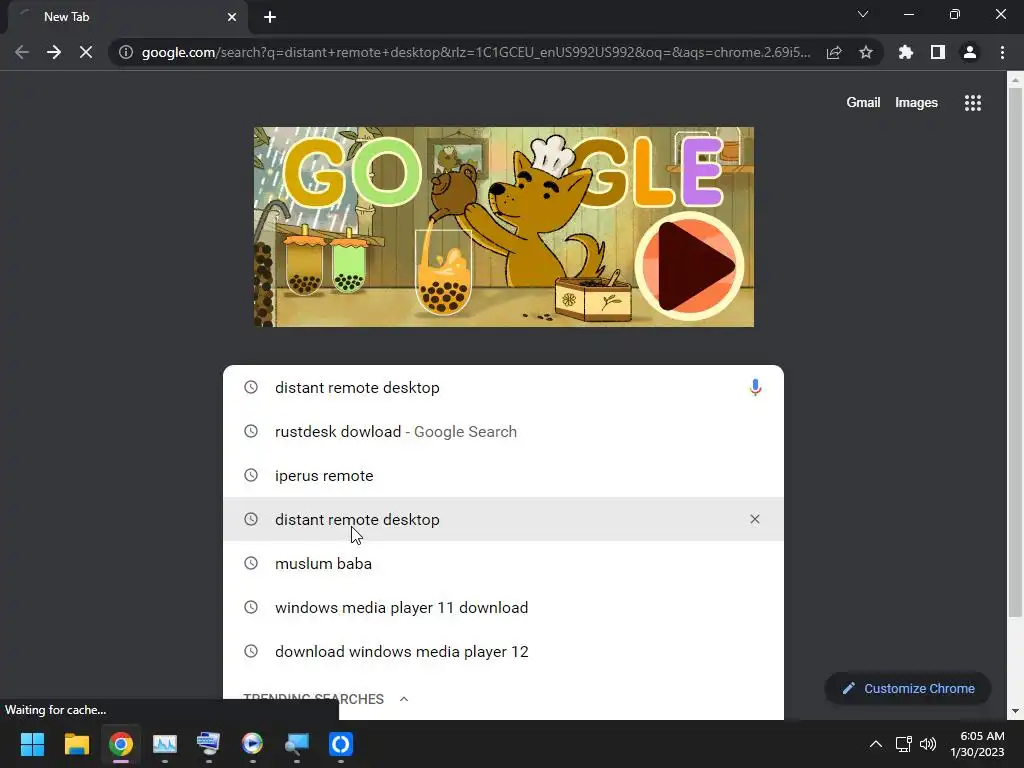
Task: Open the media player taskbar icon
Action: (x=252, y=744)
